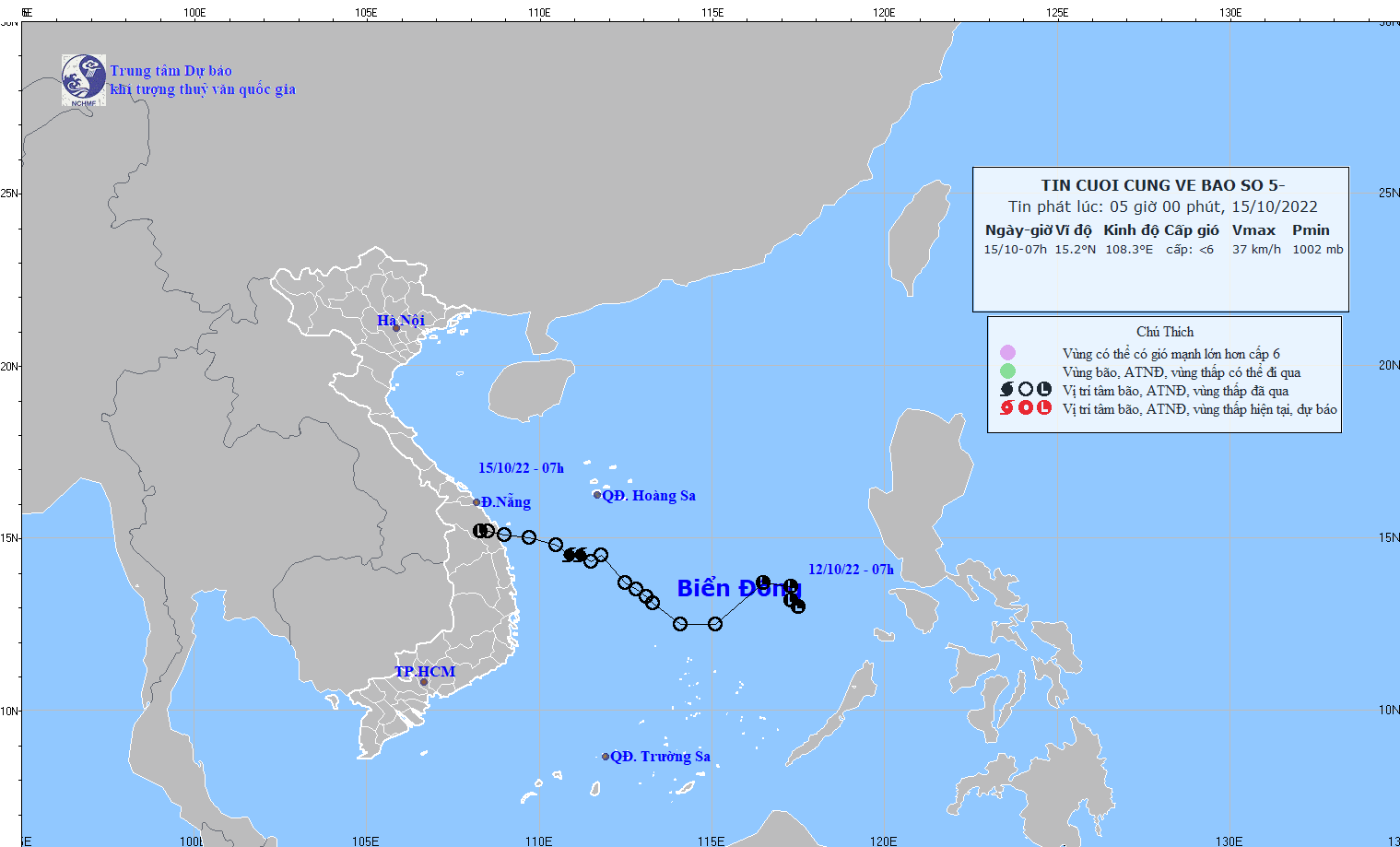Viewport: 1400px width, 847px height.
Task: Click the Cấp gió column header
Action: (1192, 230)
